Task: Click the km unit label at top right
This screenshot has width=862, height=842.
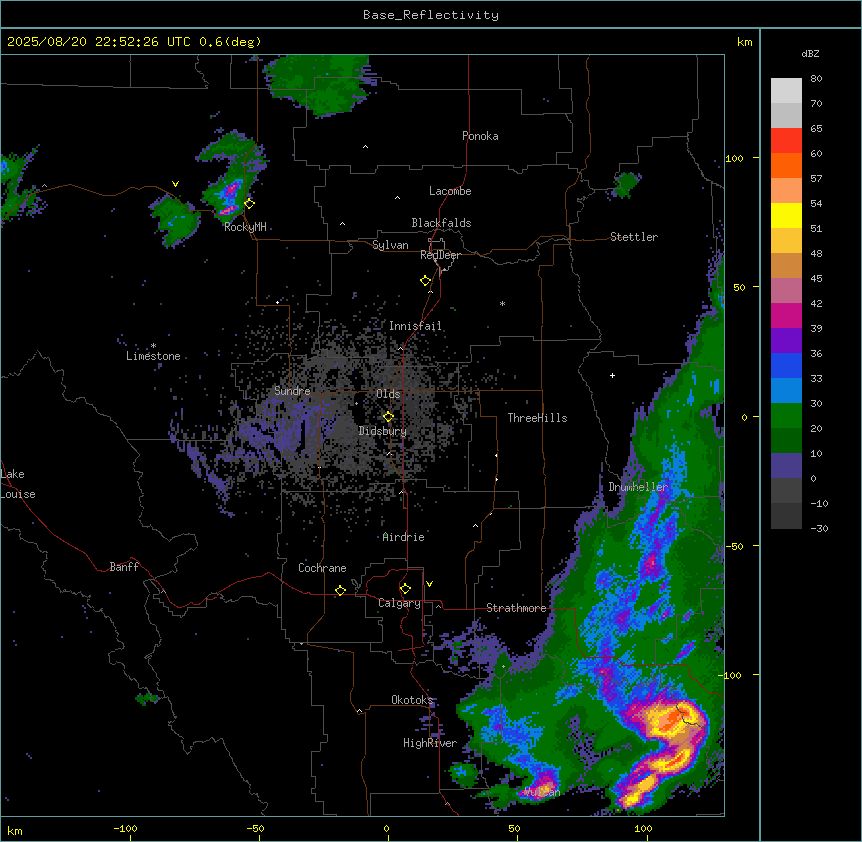Action: point(744,42)
